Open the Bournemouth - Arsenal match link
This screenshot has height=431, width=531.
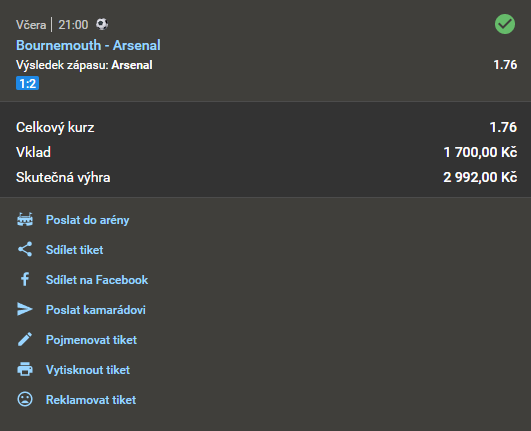click(x=88, y=45)
